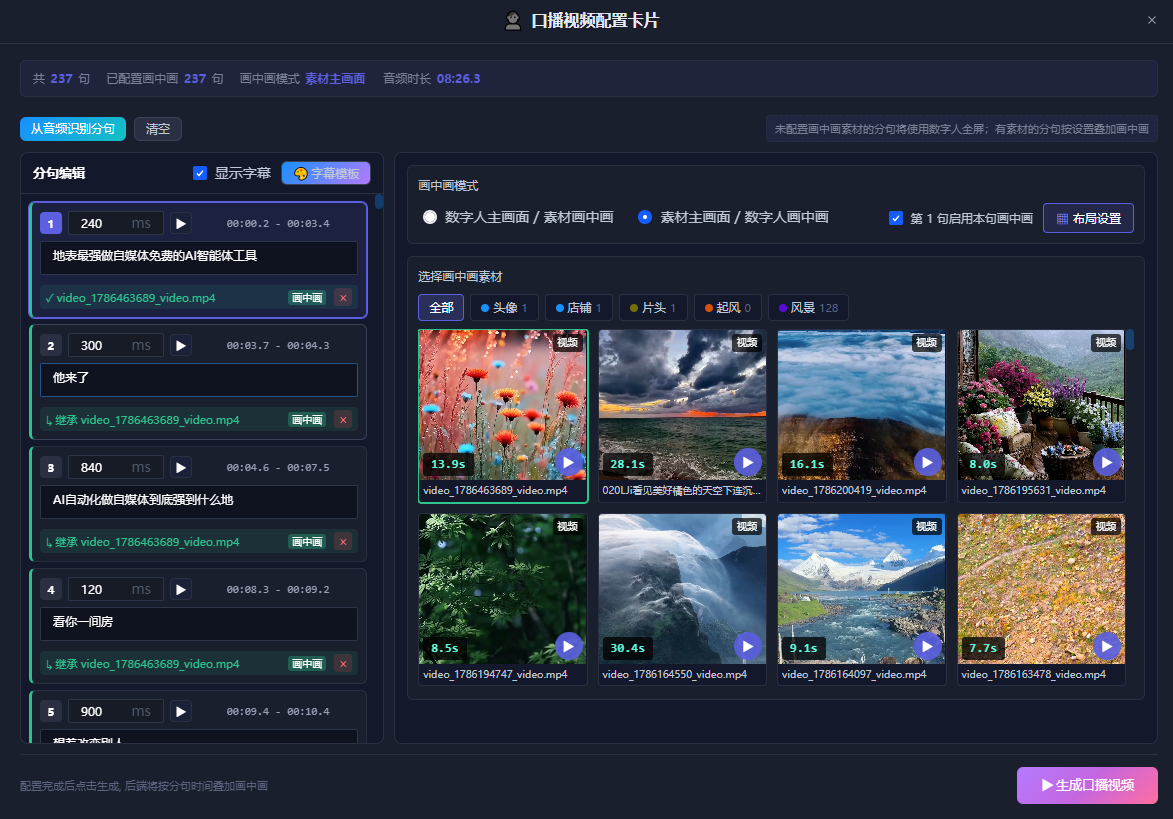
Task: Filter materials by 头像 tag
Action: [504, 307]
